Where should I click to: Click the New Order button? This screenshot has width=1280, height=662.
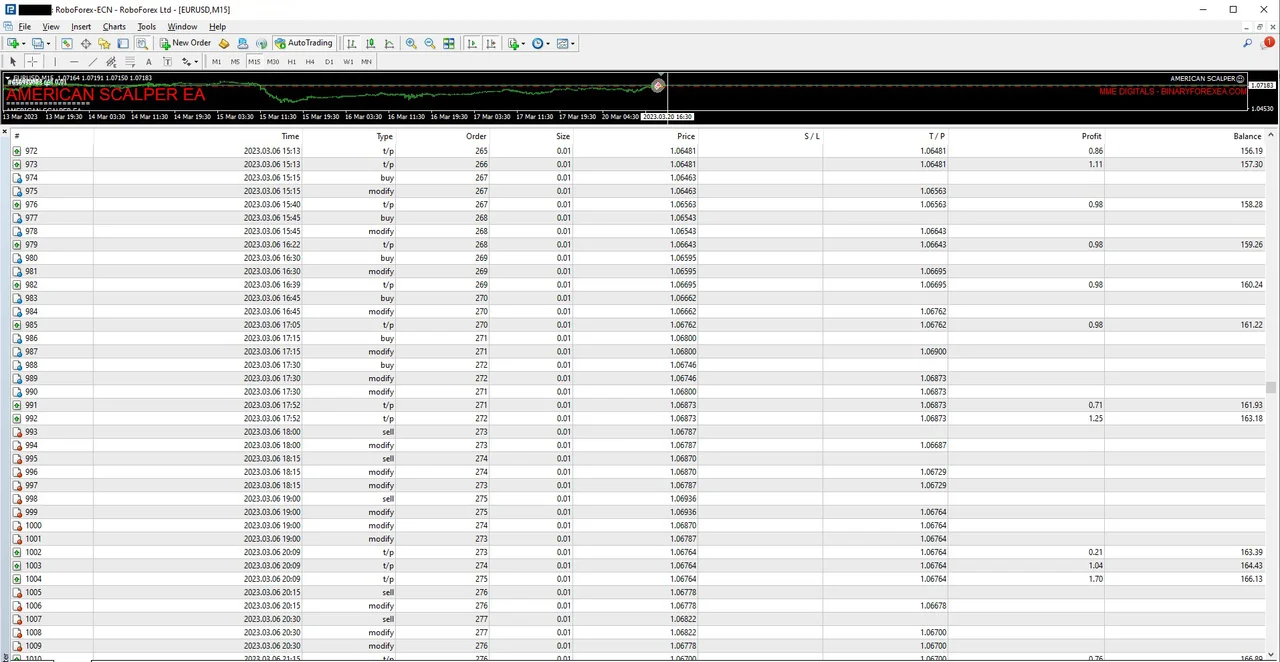[185, 43]
